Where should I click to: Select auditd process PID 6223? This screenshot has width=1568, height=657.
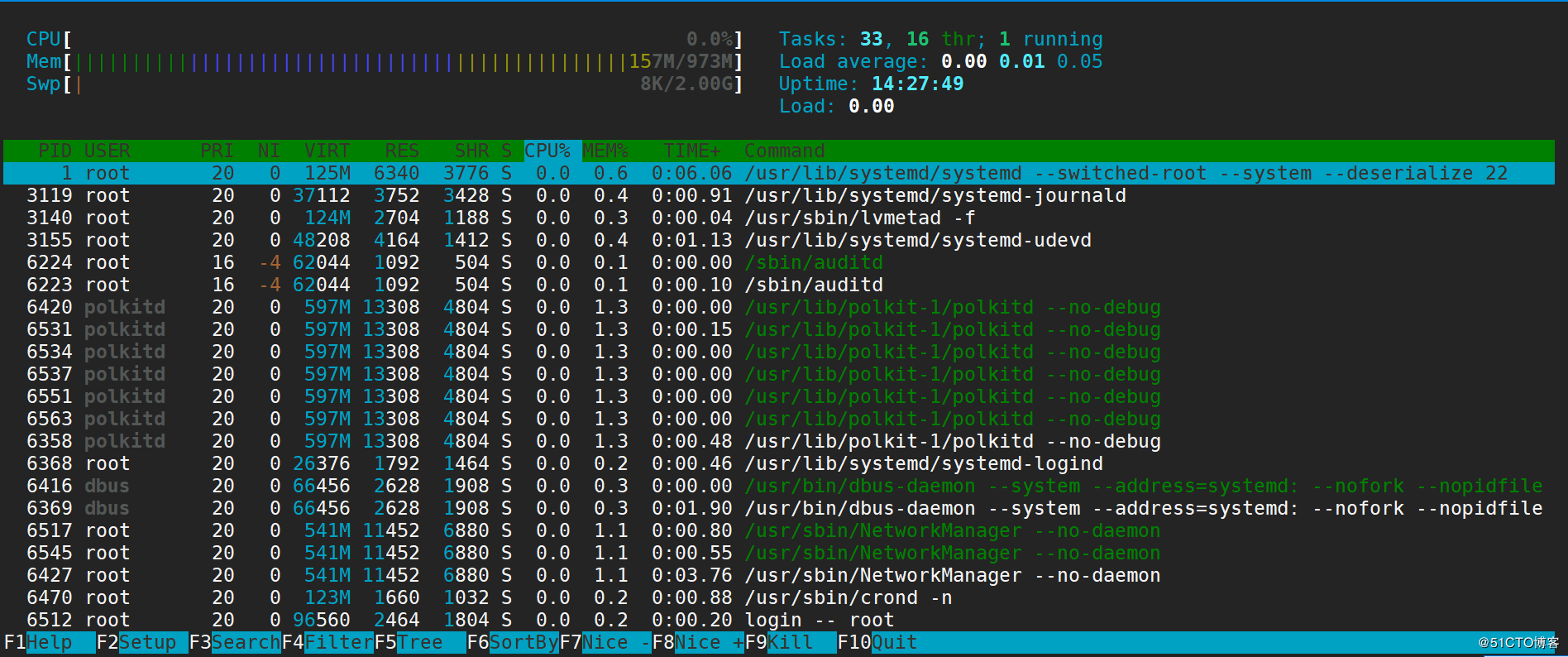(x=779, y=285)
